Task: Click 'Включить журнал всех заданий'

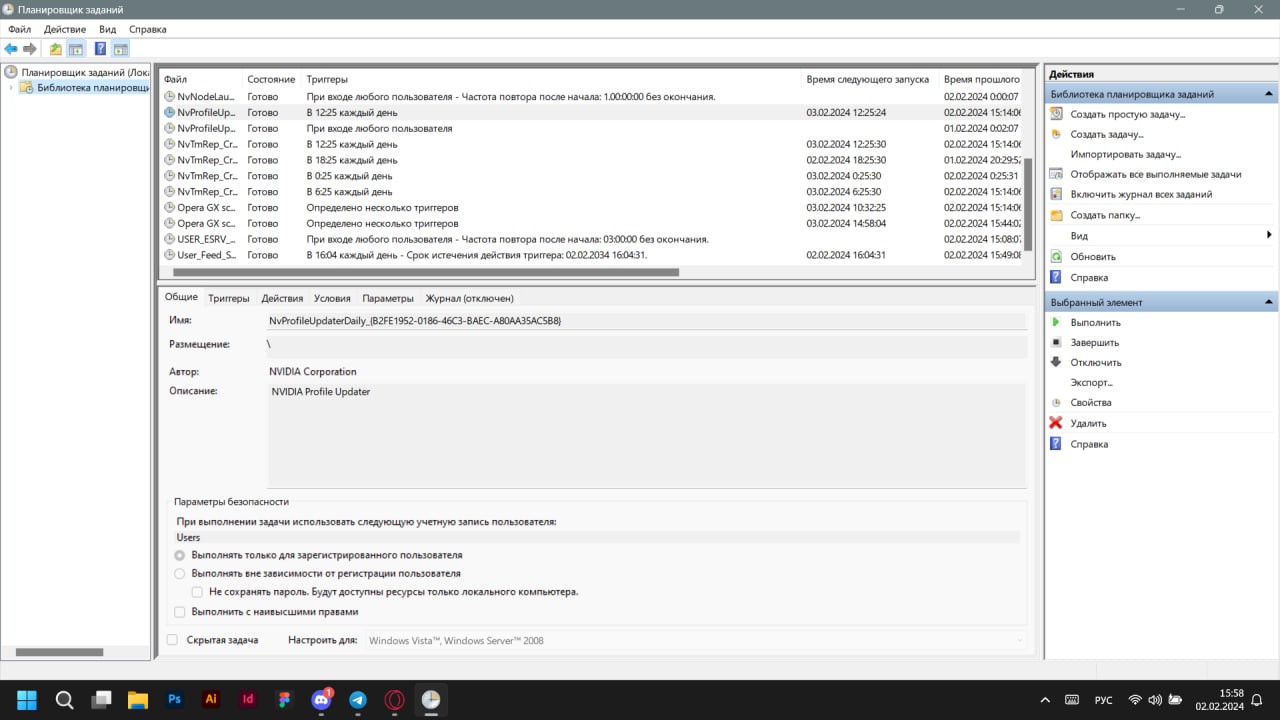Action: click(1141, 194)
